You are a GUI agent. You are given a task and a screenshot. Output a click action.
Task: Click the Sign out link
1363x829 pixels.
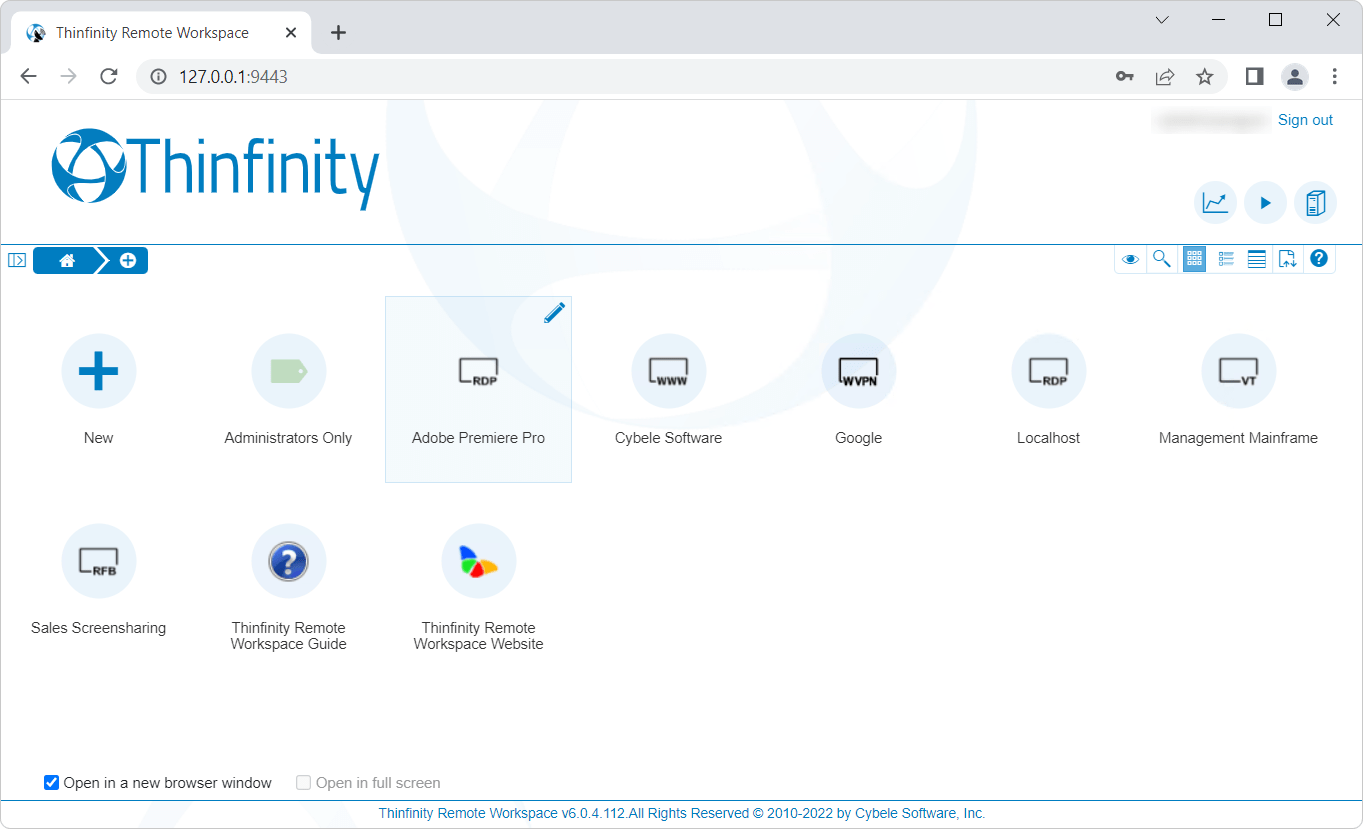[1305, 120]
